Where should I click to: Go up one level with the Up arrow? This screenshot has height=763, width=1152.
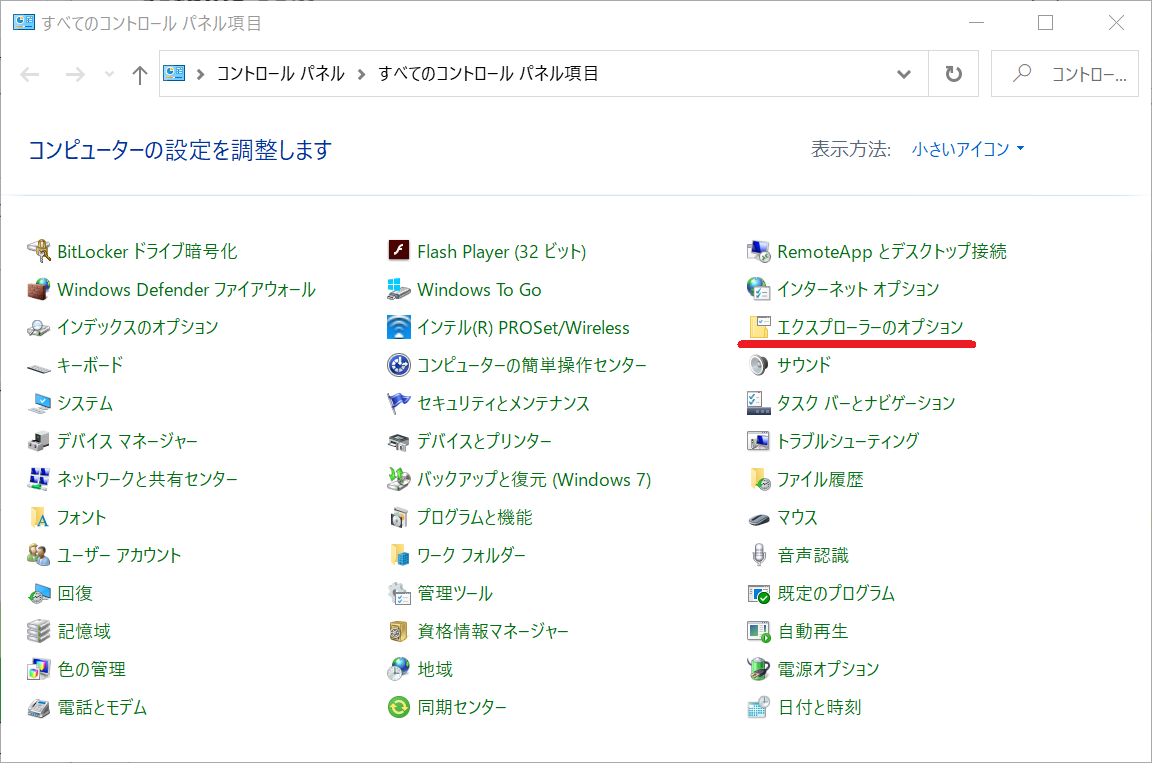point(140,74)
